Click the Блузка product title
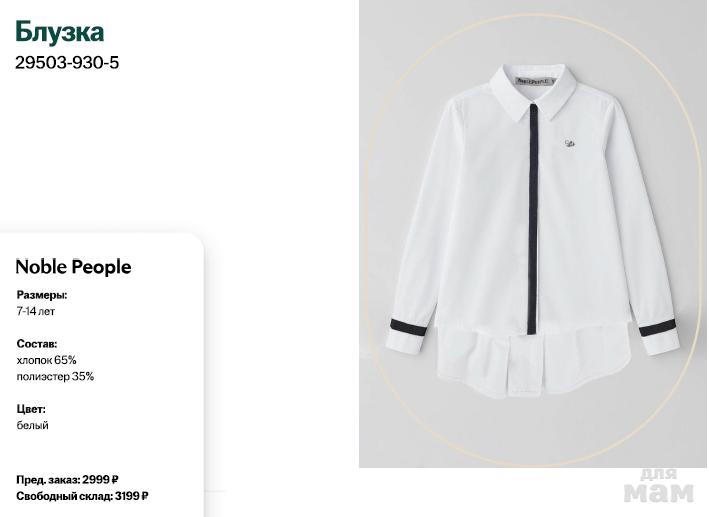The image size is (709, 517). click(60, 32)
